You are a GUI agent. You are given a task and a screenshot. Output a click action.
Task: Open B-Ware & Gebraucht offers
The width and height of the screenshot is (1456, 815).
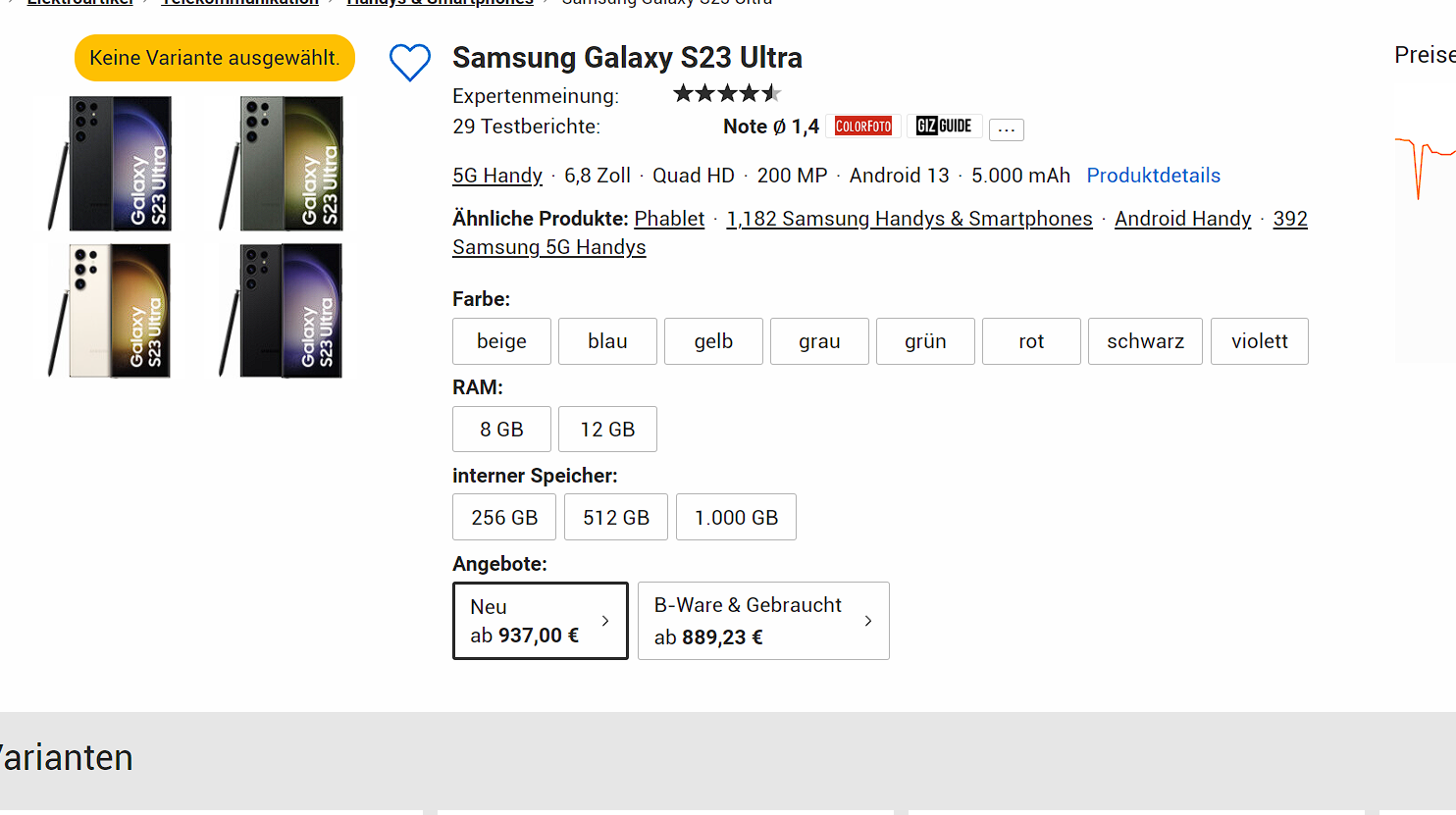click(x=762, y=621)
